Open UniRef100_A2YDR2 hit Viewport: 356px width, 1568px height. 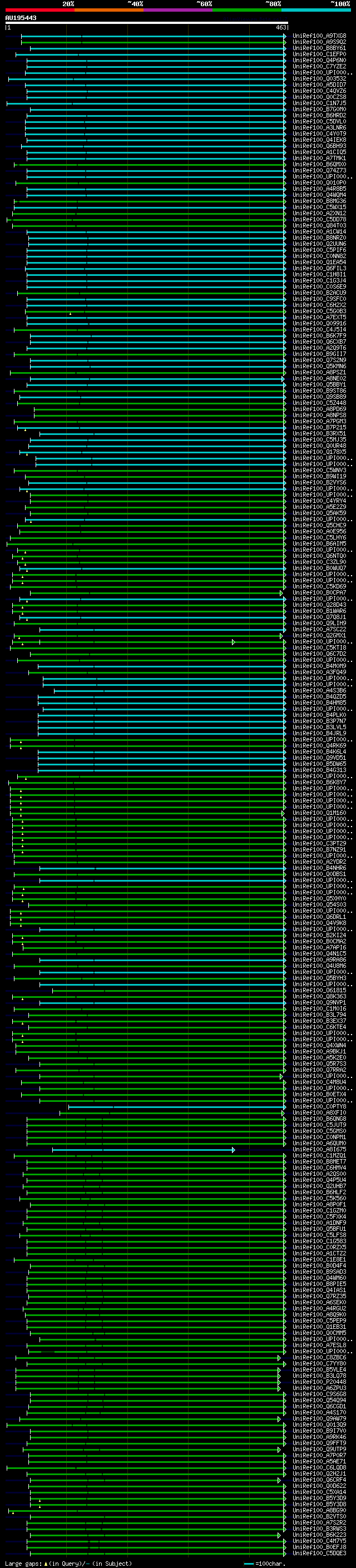tap(319, 862)
